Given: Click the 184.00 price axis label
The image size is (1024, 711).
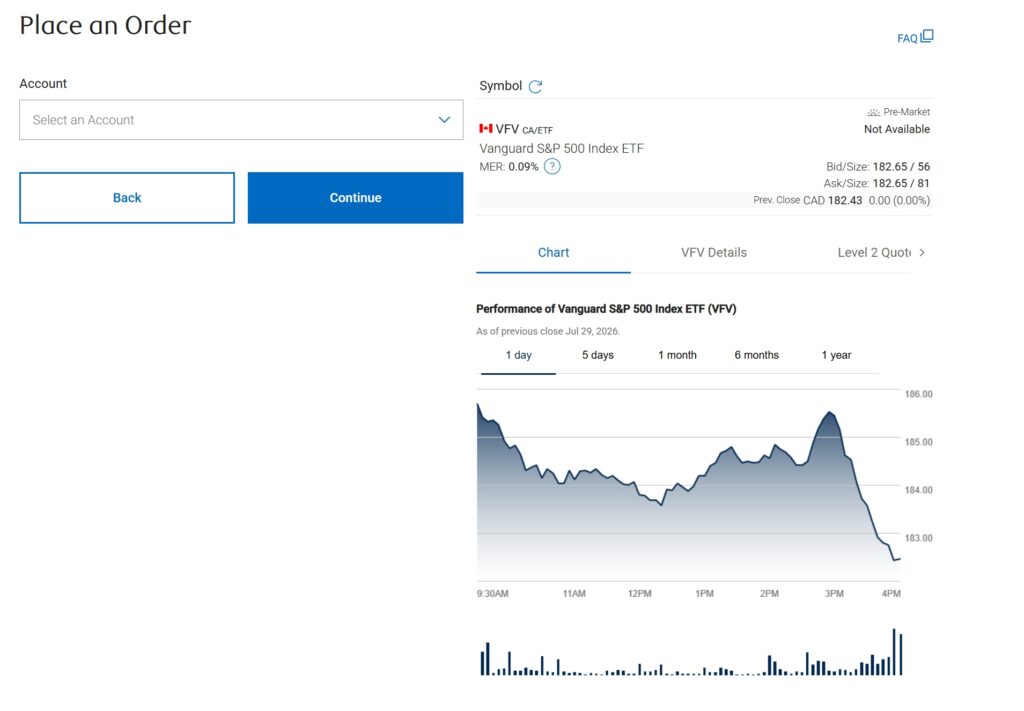Looking at the screenshot, I should click(918, 490).
